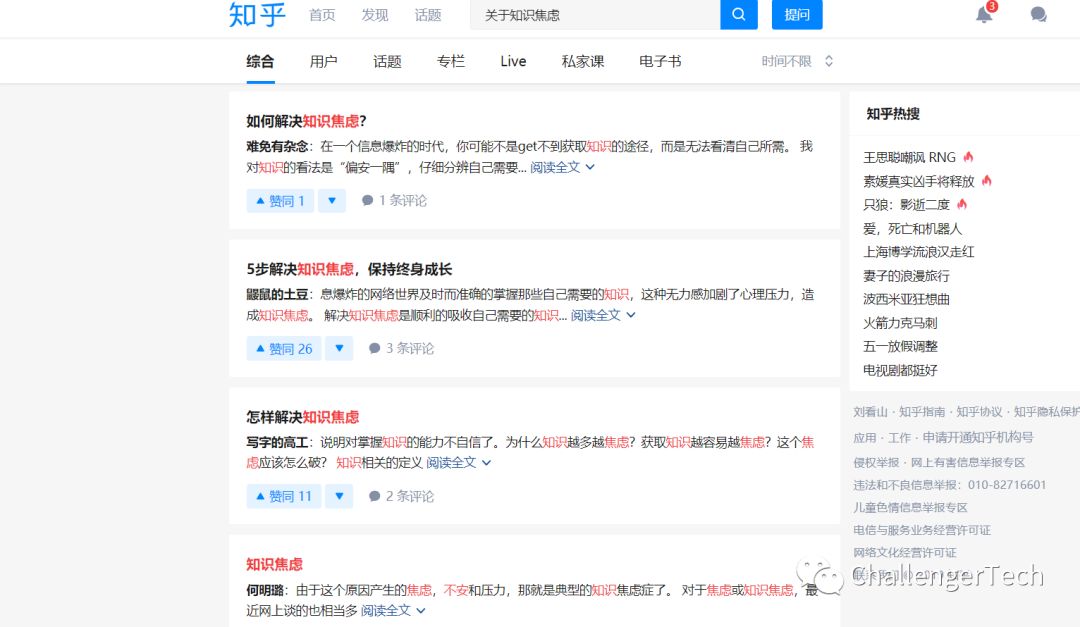Click the blue 提问 button
The image size is (1080, 627).
[x=797, y=16]
